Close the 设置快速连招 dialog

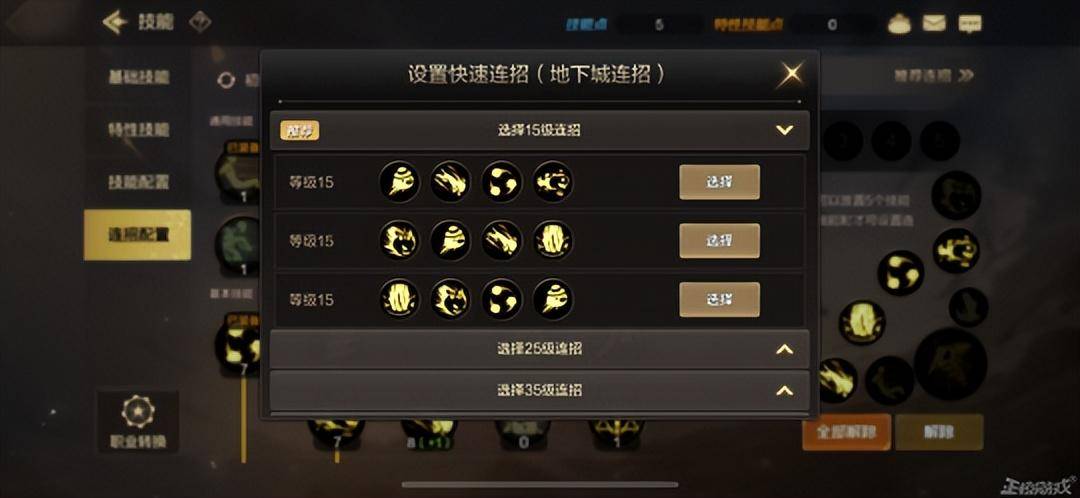click(790, 74)
